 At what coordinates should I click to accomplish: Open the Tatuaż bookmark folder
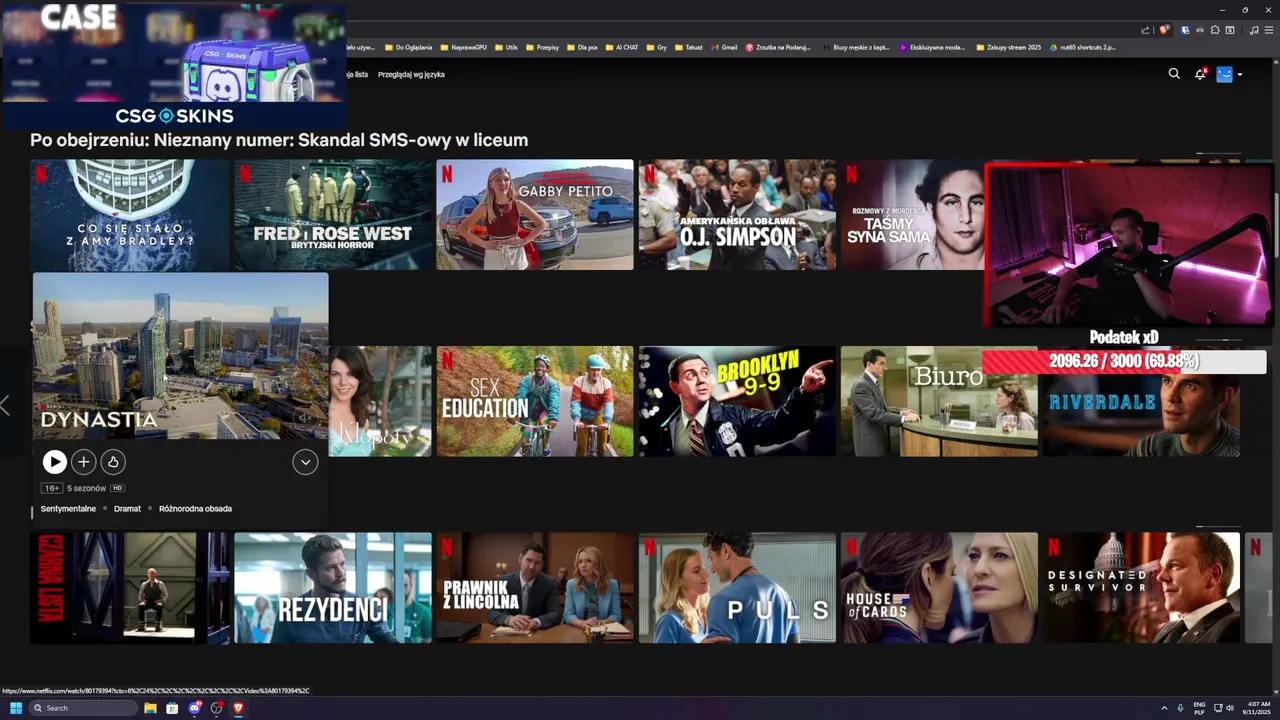pyautogui.click(x=688, y=47)
